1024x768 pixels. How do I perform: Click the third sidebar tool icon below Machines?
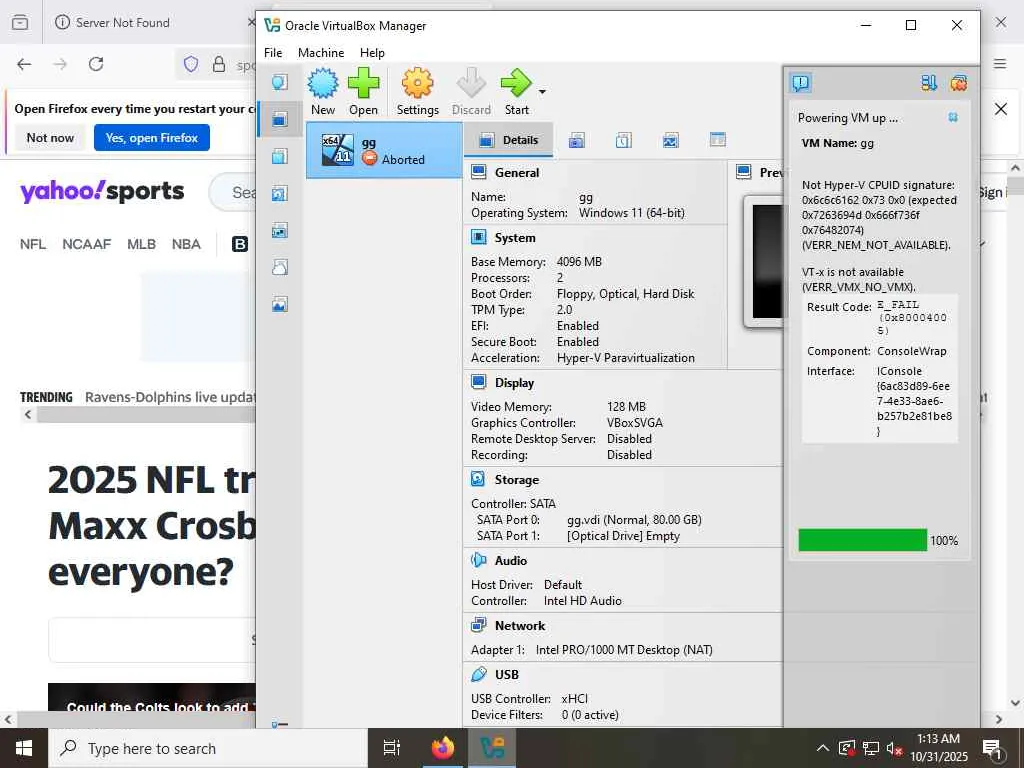[280, 156]
